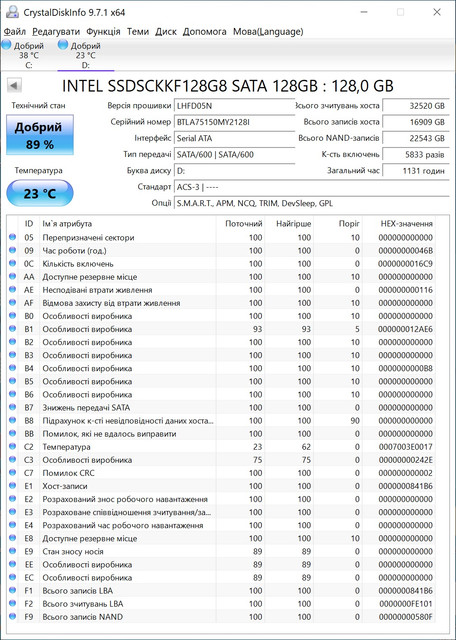
Task: Open the Мова(Language) menu
Action: 268,31
